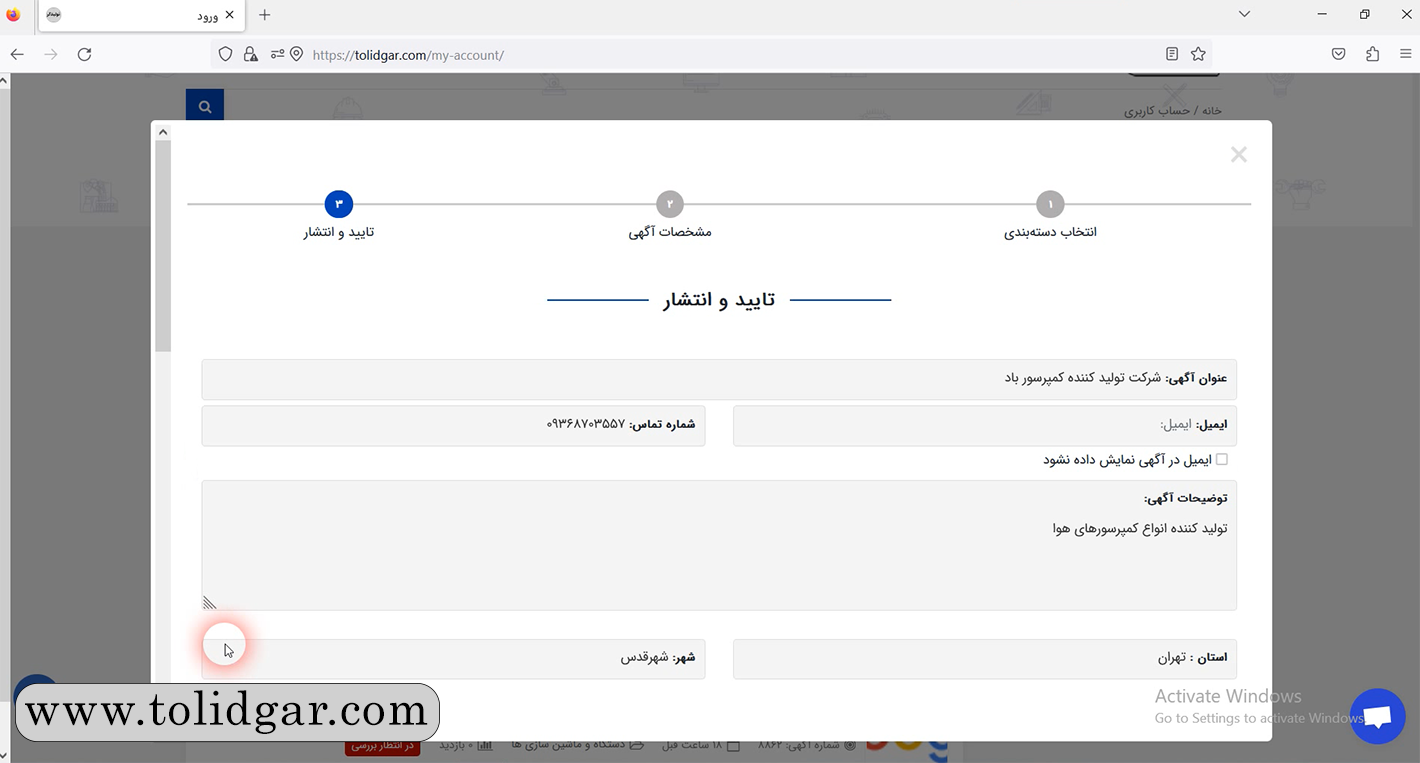This screenshot has height=763, width=1420.
Task: Open the browser extensions puzzle icon
Action: (1372, 54)
